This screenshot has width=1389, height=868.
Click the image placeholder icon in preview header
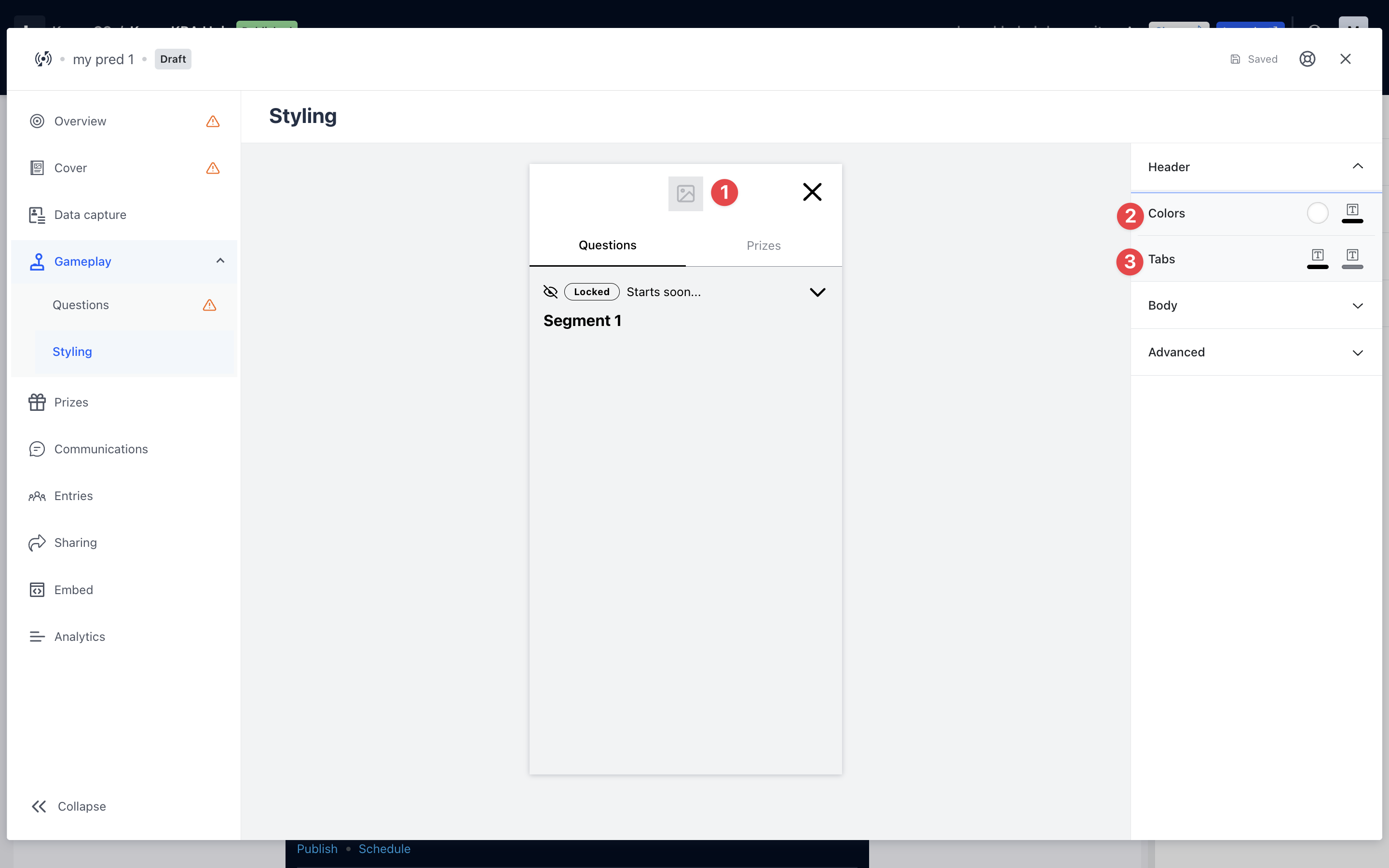(x=685, y=193)
